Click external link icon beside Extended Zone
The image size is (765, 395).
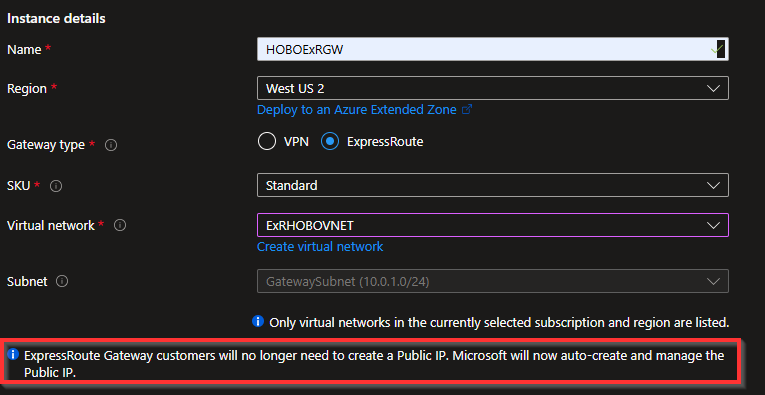tap(467, 110)
